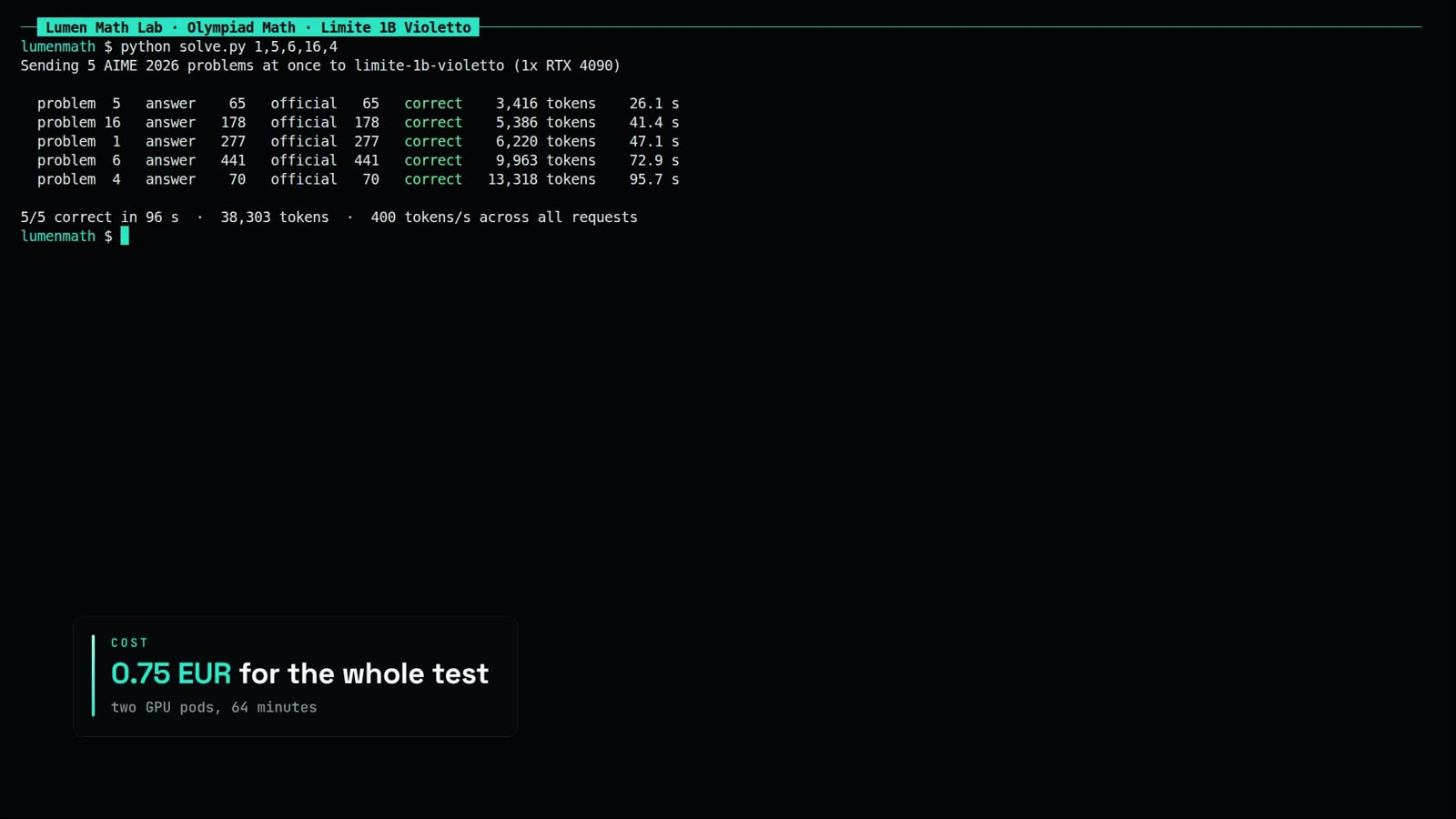Click '400 tokens/s across all requests'
Image resolution: width=1456 pixels, height=819 pixels.
504,217
